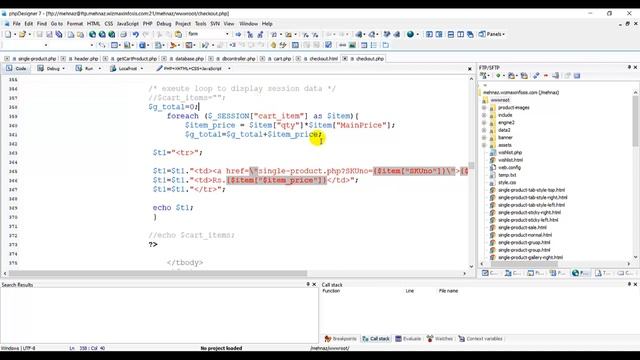Image resolution: width=640 pixels, height=360 pixels.
Task: Switch to the cart.php tab
Action: [x=282, y=59]
